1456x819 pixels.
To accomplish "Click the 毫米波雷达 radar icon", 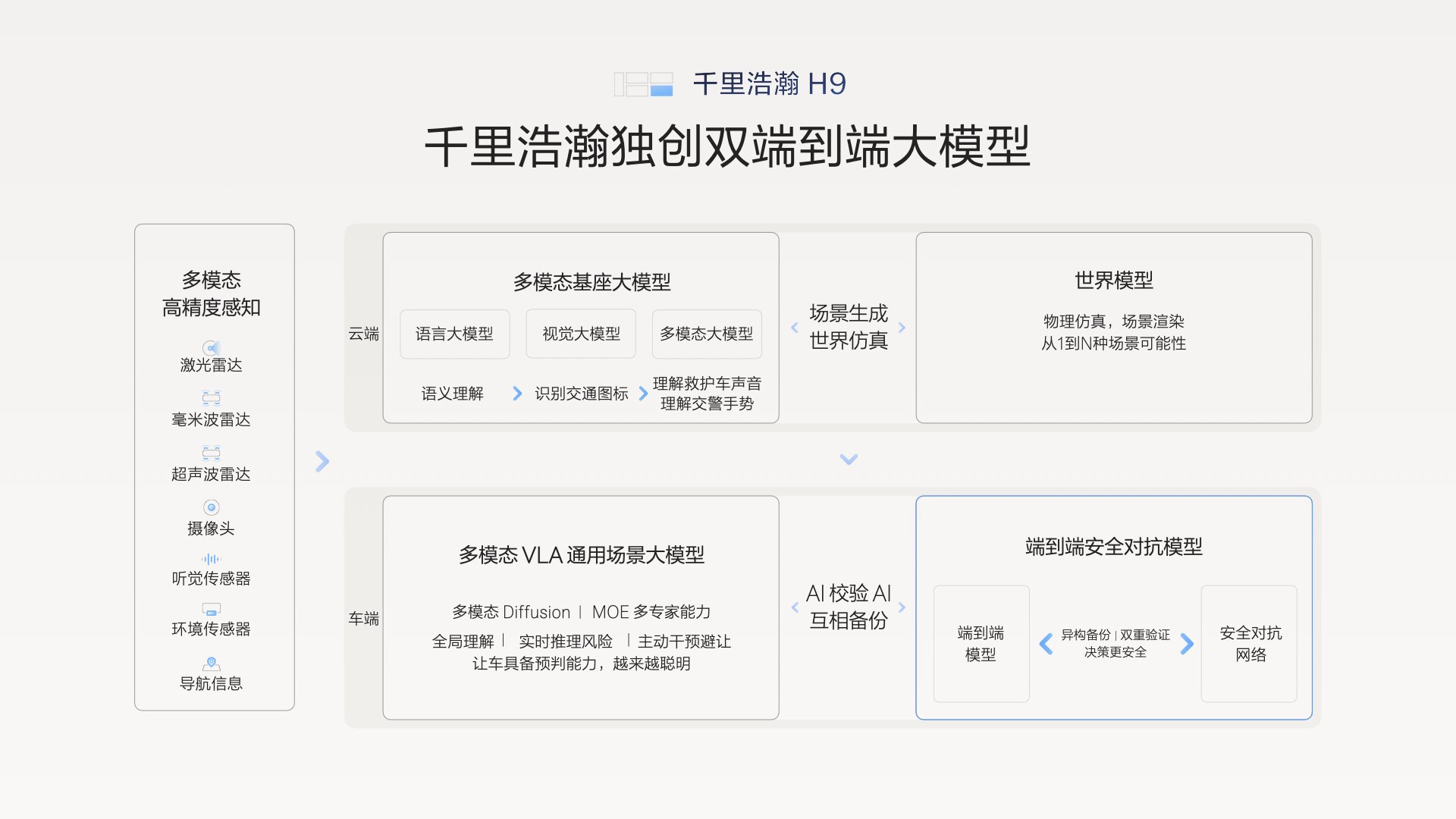I will (211, 397).
